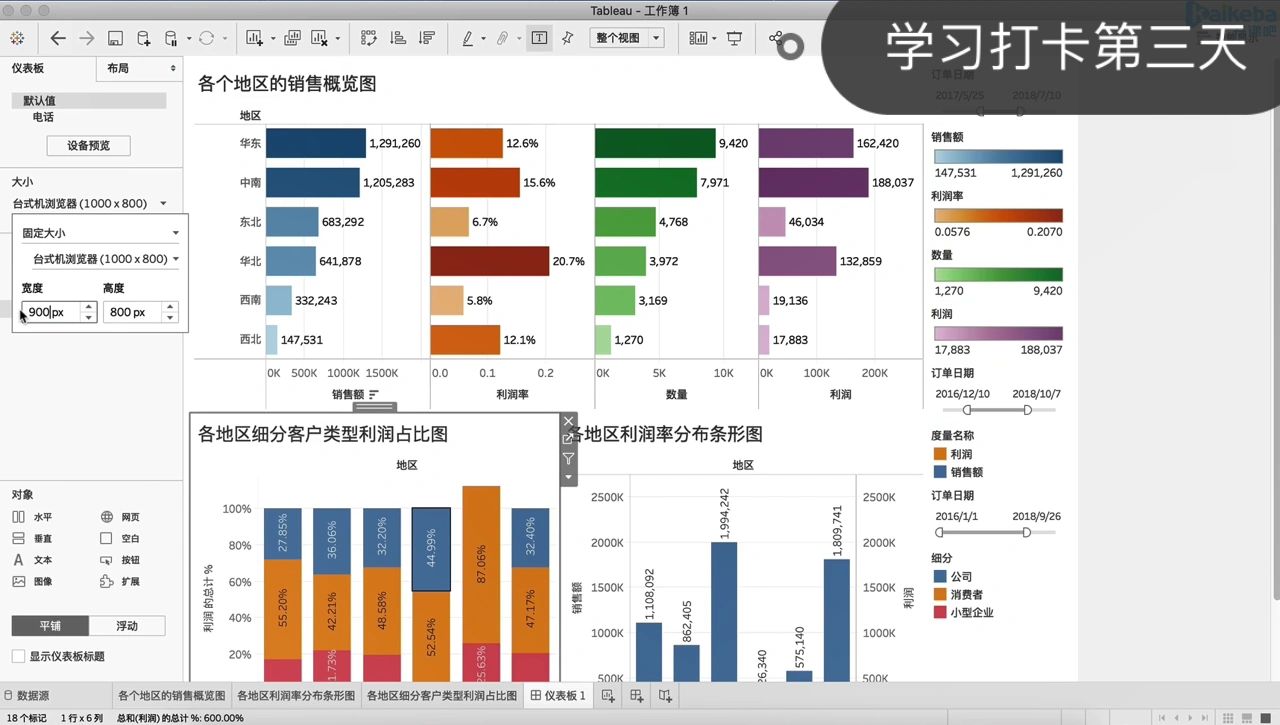Select the 扩展 extension object
Screen dimensions: 1280x725
pyautogui.click(x=120, y=581)
